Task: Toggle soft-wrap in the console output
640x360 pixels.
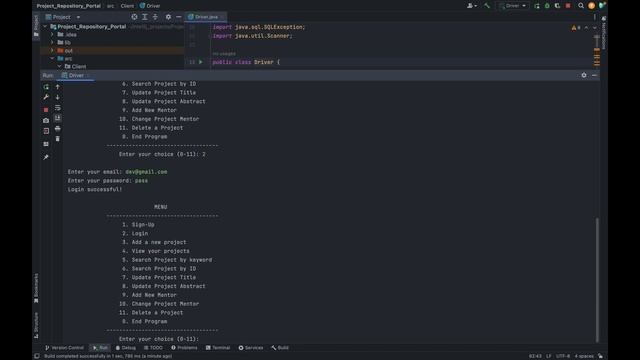Action: pos(58,108)
